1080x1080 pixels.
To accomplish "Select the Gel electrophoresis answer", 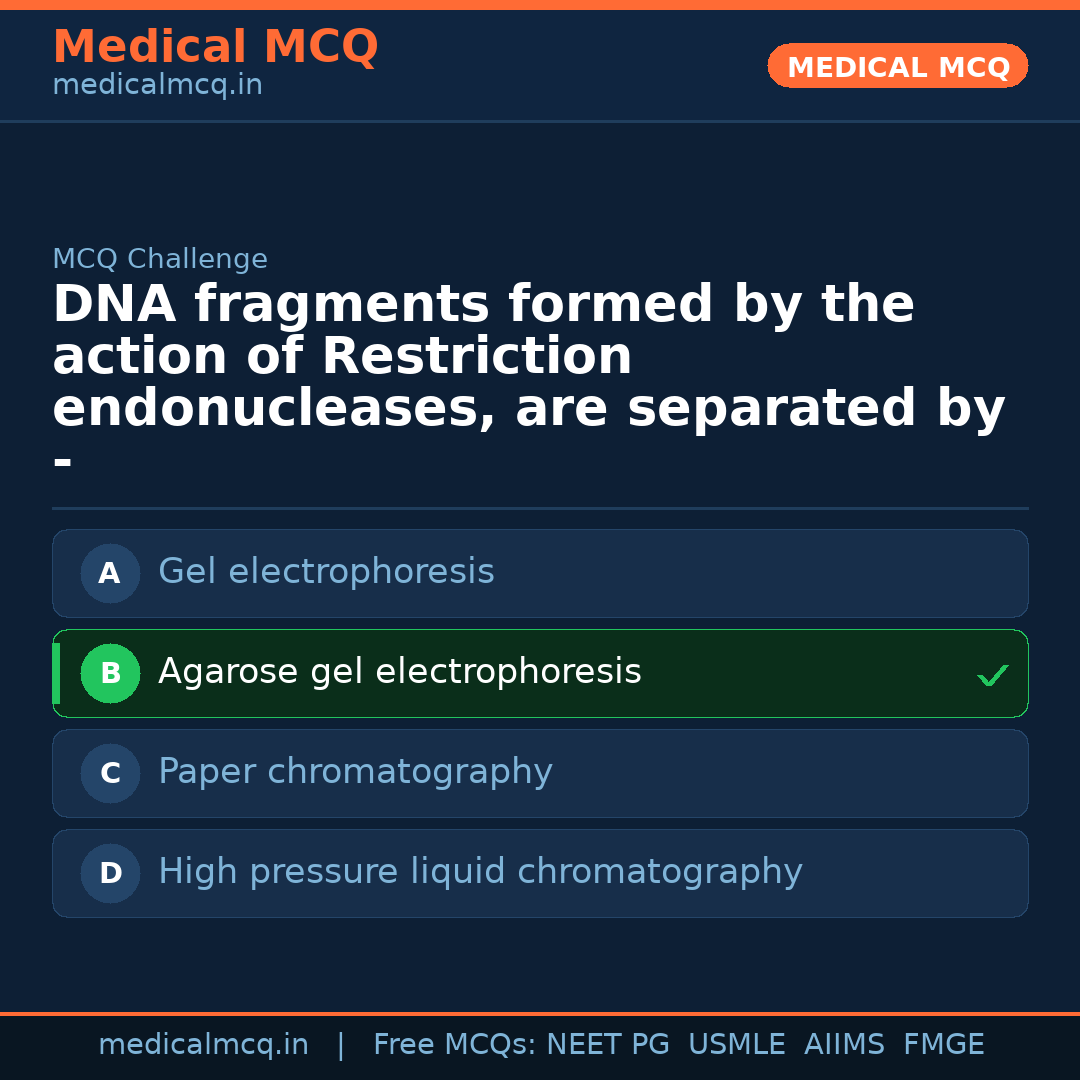I will tap(326, 572).
